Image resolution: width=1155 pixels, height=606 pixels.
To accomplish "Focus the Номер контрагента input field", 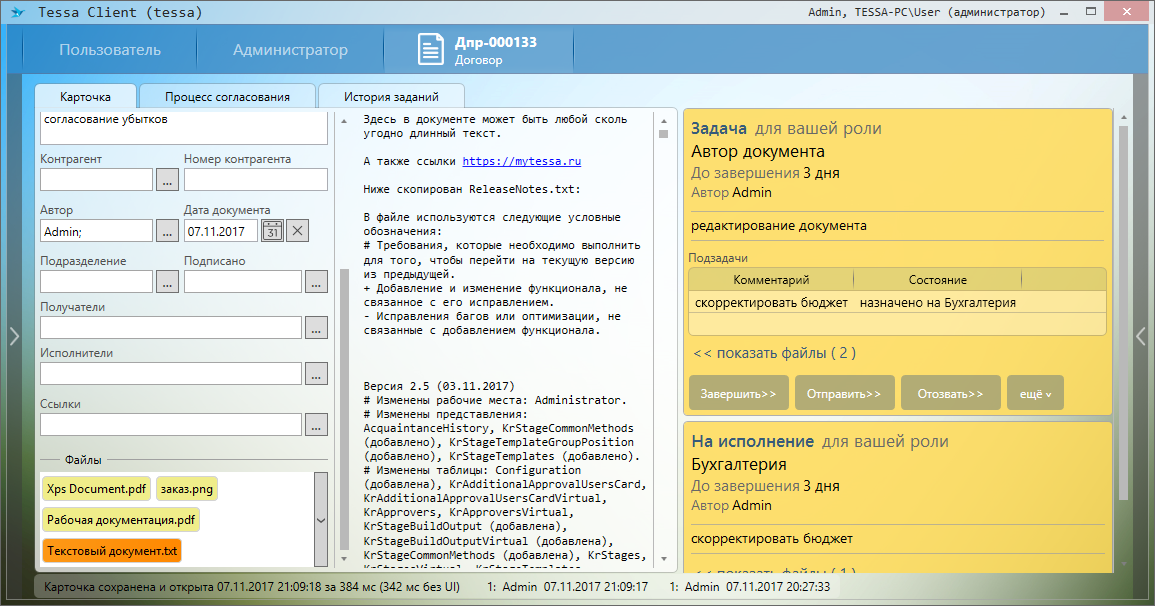I will point(256,180).
